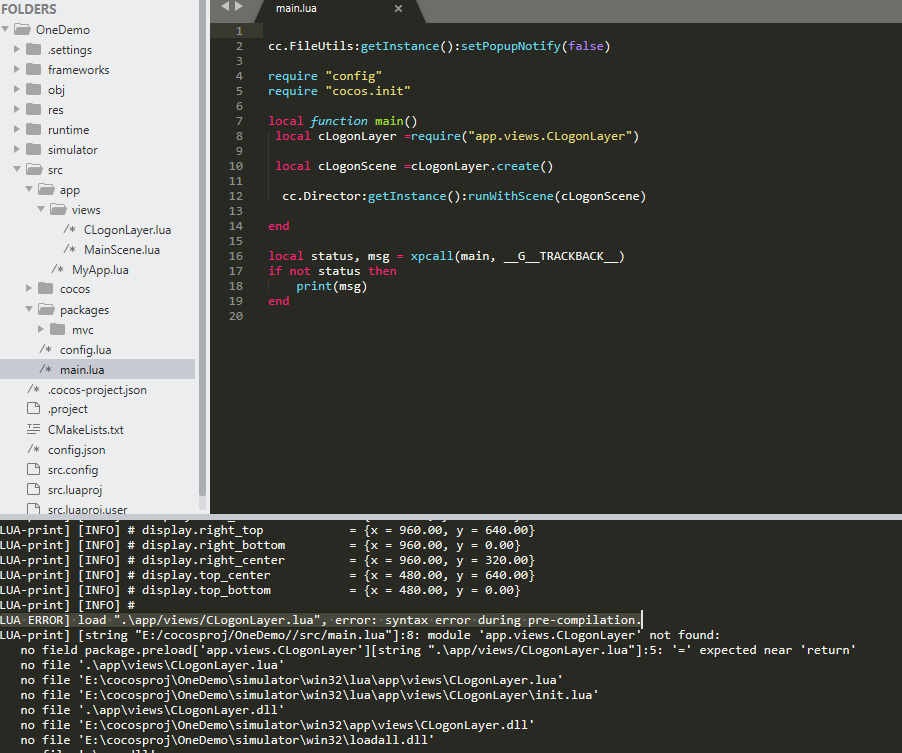Image resolution: width=902 pixels, height=753 pixels.
Task: Click the packages folder icon
Action: pos(47,309)
